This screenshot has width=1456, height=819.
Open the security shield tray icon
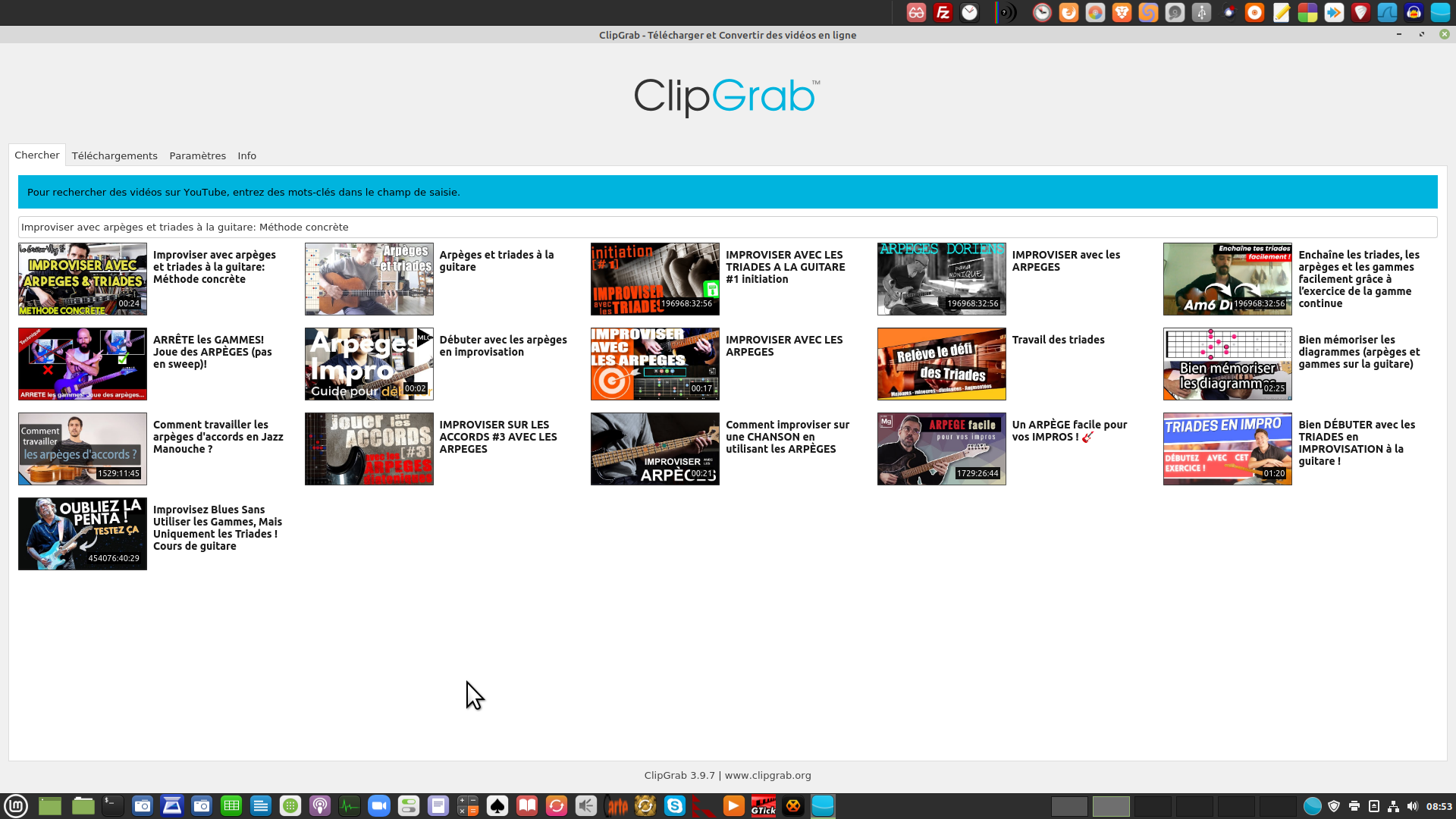click(1334, 806)
